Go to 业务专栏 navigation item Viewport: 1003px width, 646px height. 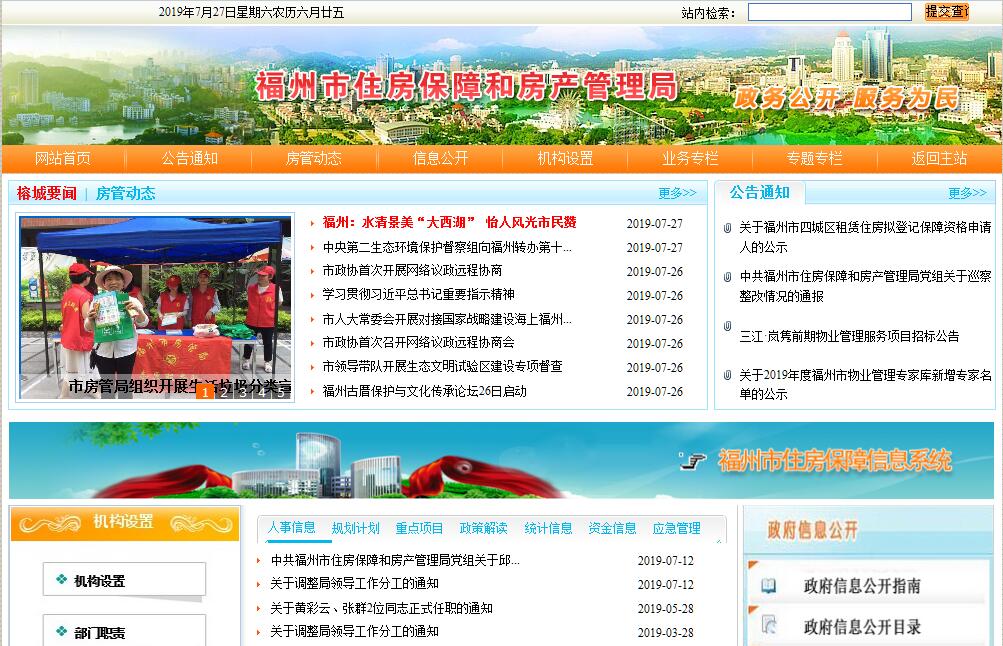690,158
